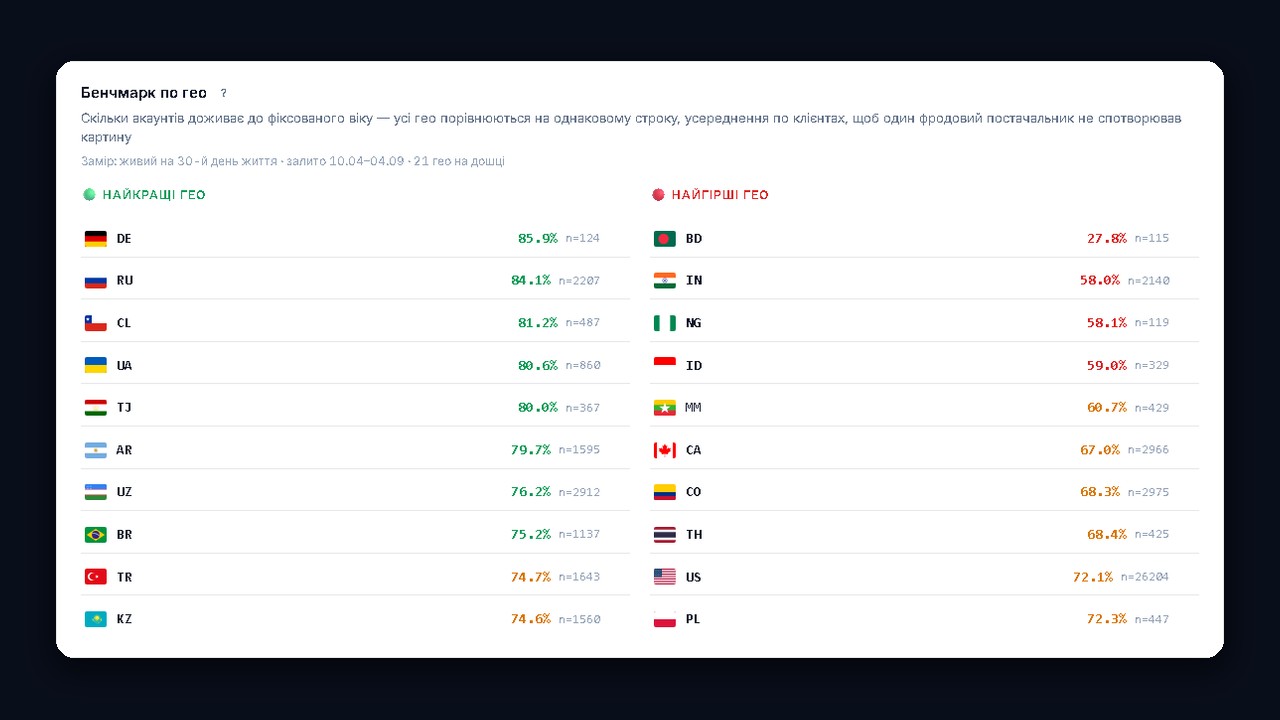Click the Turkey flag icon for TR

[95, 577]
